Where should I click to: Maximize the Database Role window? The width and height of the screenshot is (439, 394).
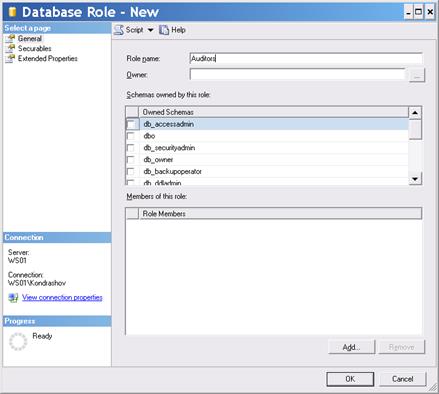coord(418,12)
